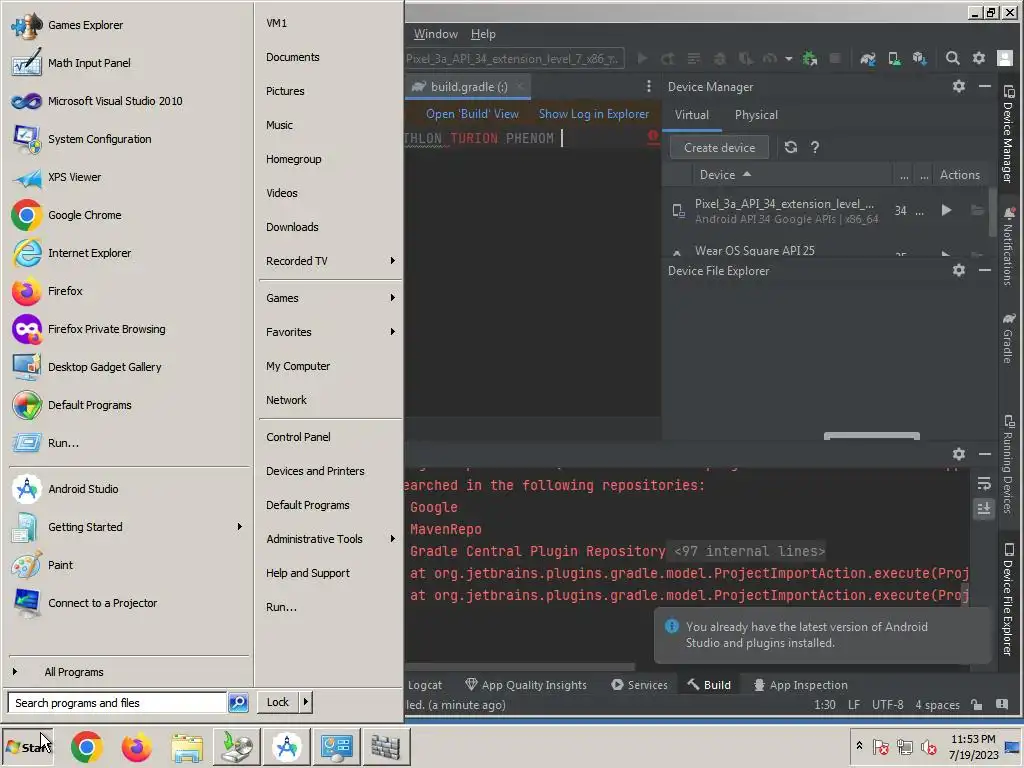Click the Firefox taskbar icon
The height and width of the screenshot is (768, 1024).
click(x=136, y=746)
